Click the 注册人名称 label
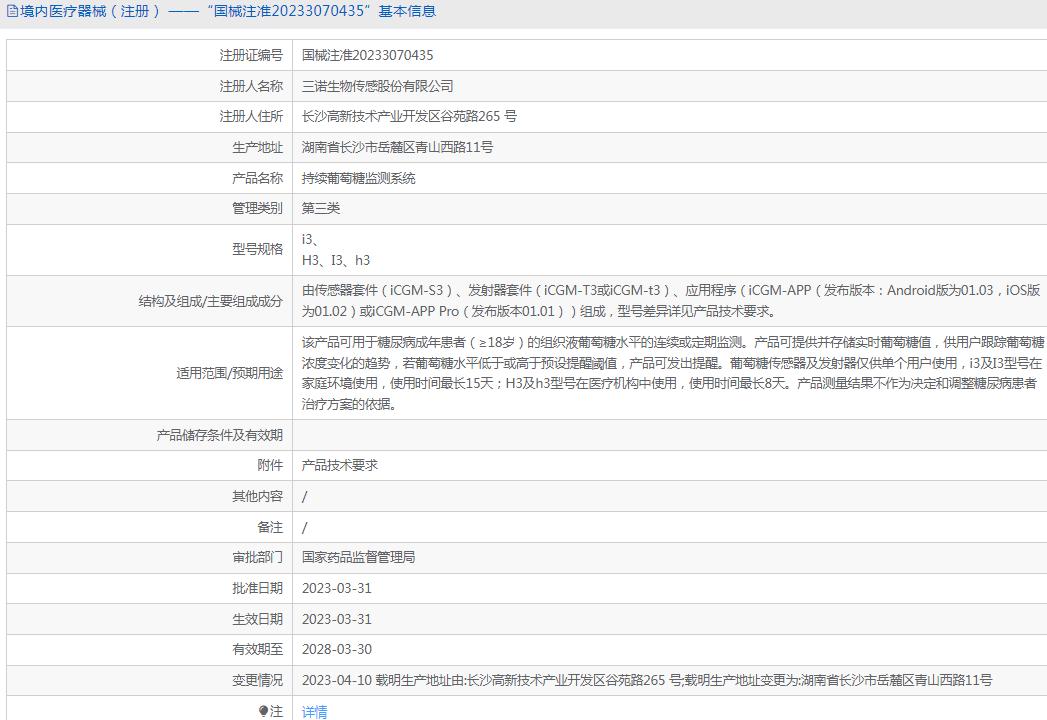Viewport: 1047px width, 720px height. point(251,86)
